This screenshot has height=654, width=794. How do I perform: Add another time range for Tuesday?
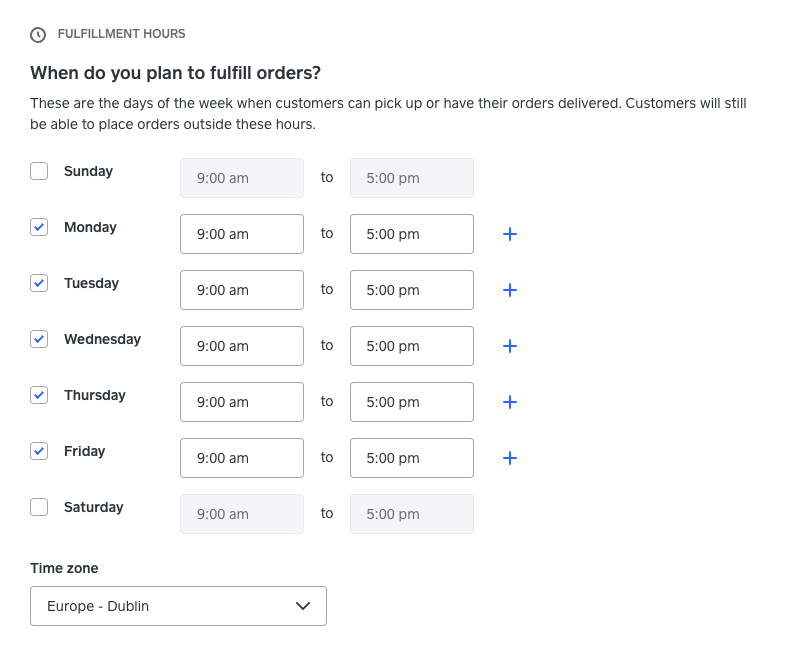(x=509, y=290)
